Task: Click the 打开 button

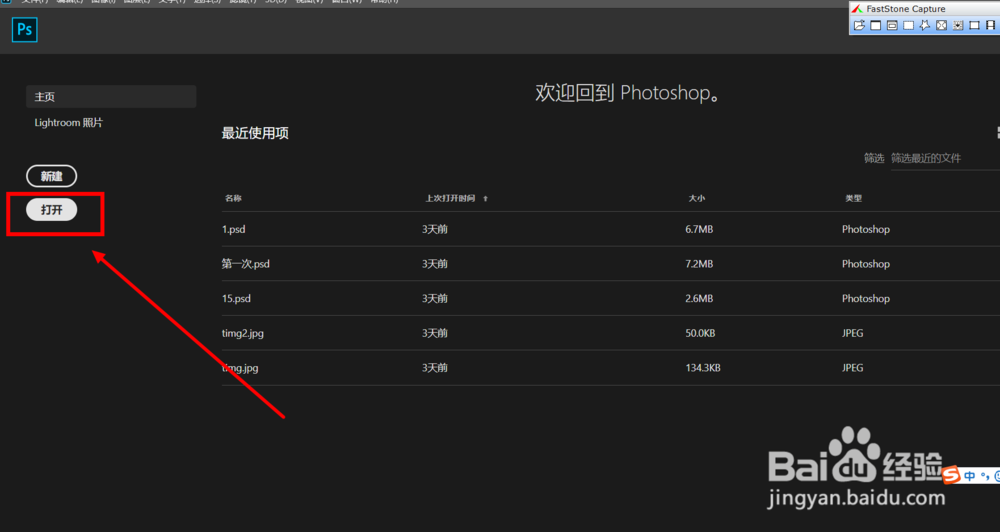Action: tap(52, 209)
